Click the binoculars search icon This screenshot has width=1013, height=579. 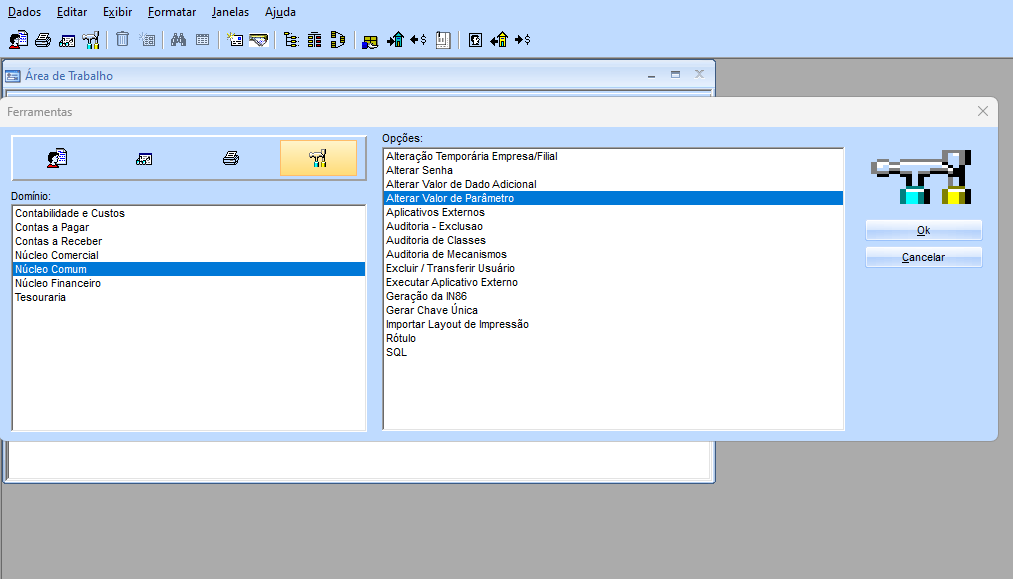(178, 40)
